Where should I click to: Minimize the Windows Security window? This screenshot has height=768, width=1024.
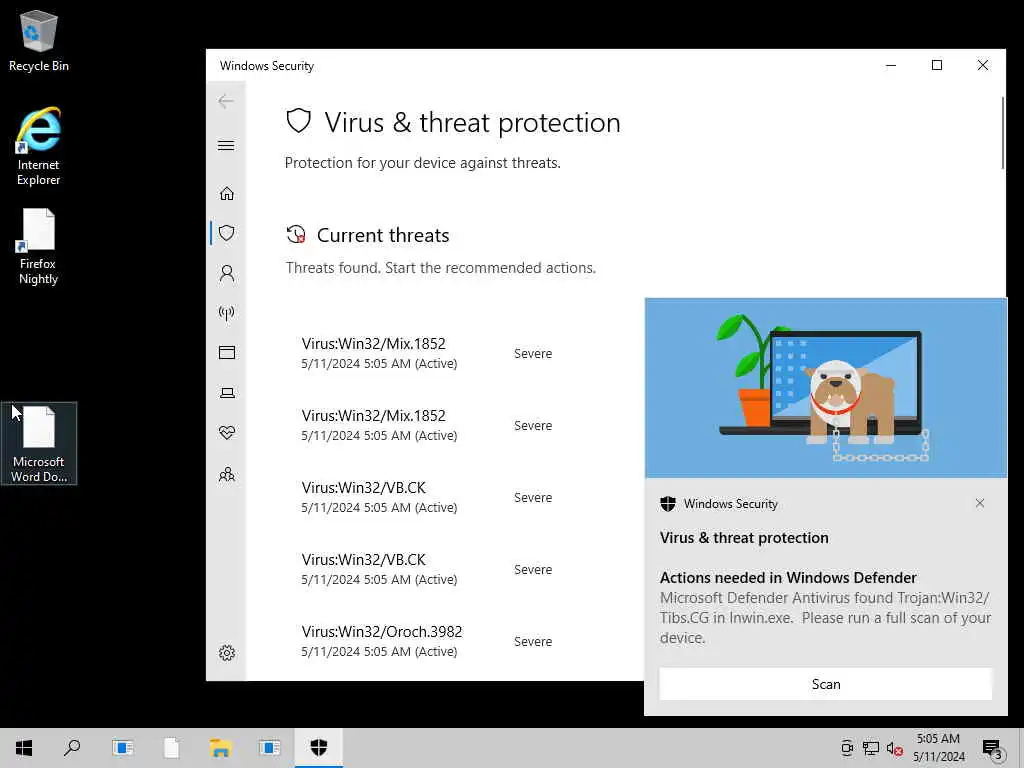[891, 65]
